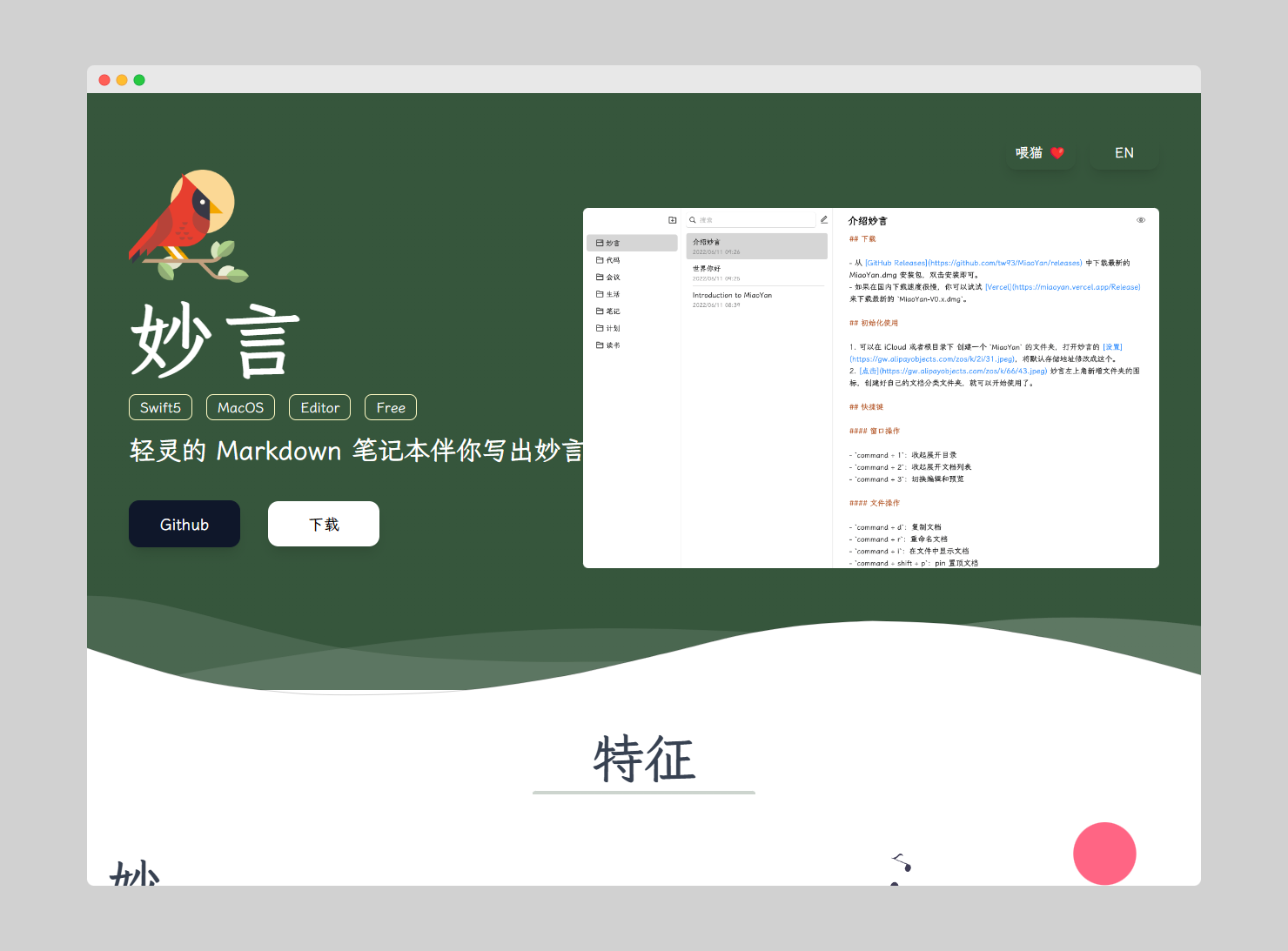This screenshot has width=1288, height=951.
Task: Click the pencil new-note icon
Action: [x=823, y=220]
